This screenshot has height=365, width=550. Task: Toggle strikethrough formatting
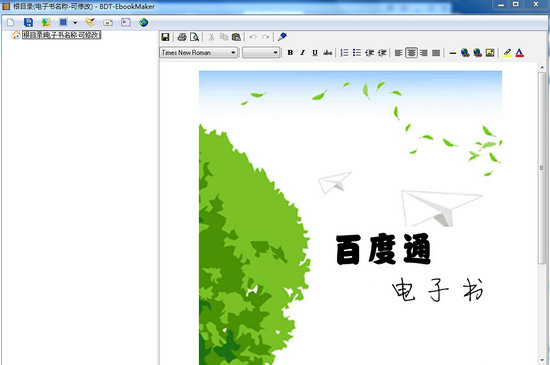[328, 53]
